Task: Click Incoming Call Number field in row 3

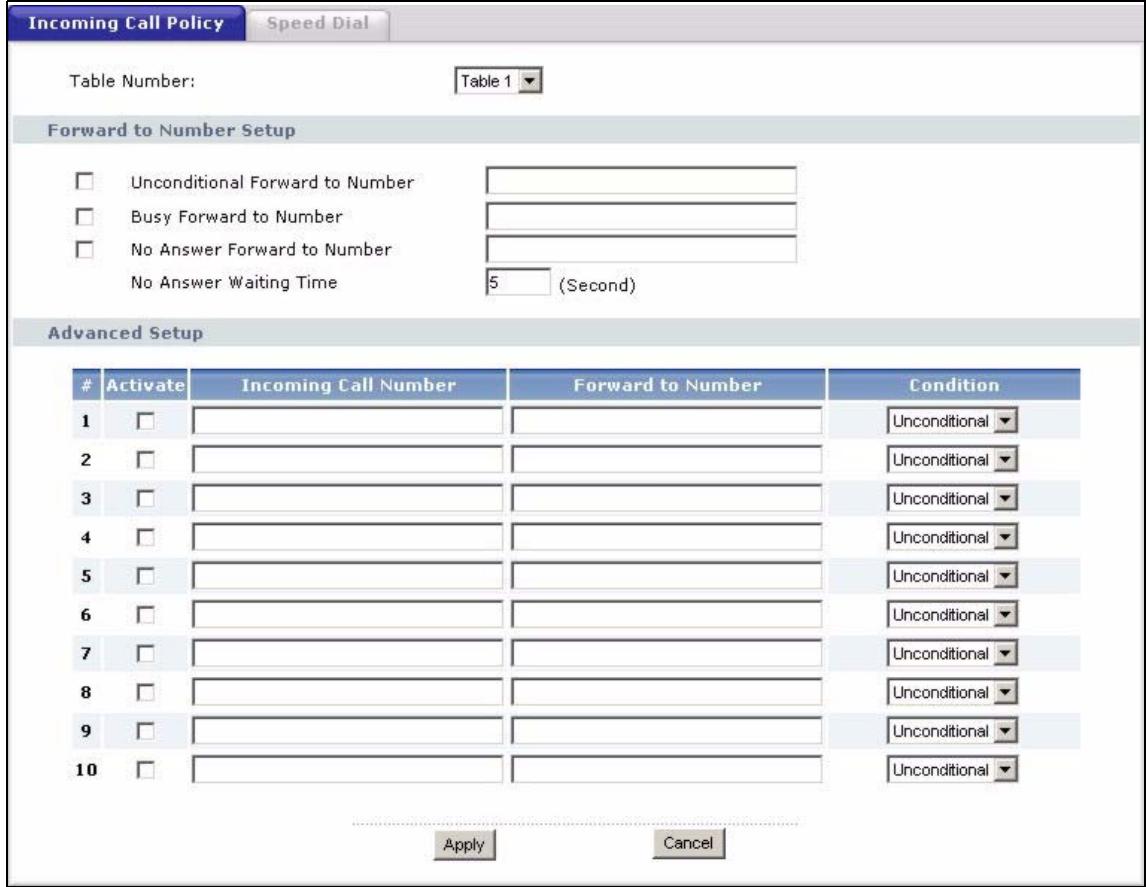Action: (x=348, y=498)
